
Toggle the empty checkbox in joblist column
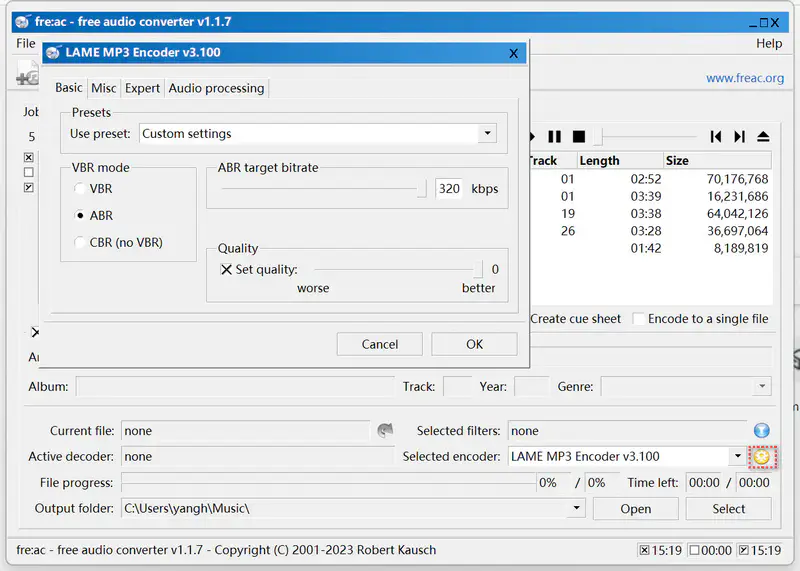(x=29, y=172)
